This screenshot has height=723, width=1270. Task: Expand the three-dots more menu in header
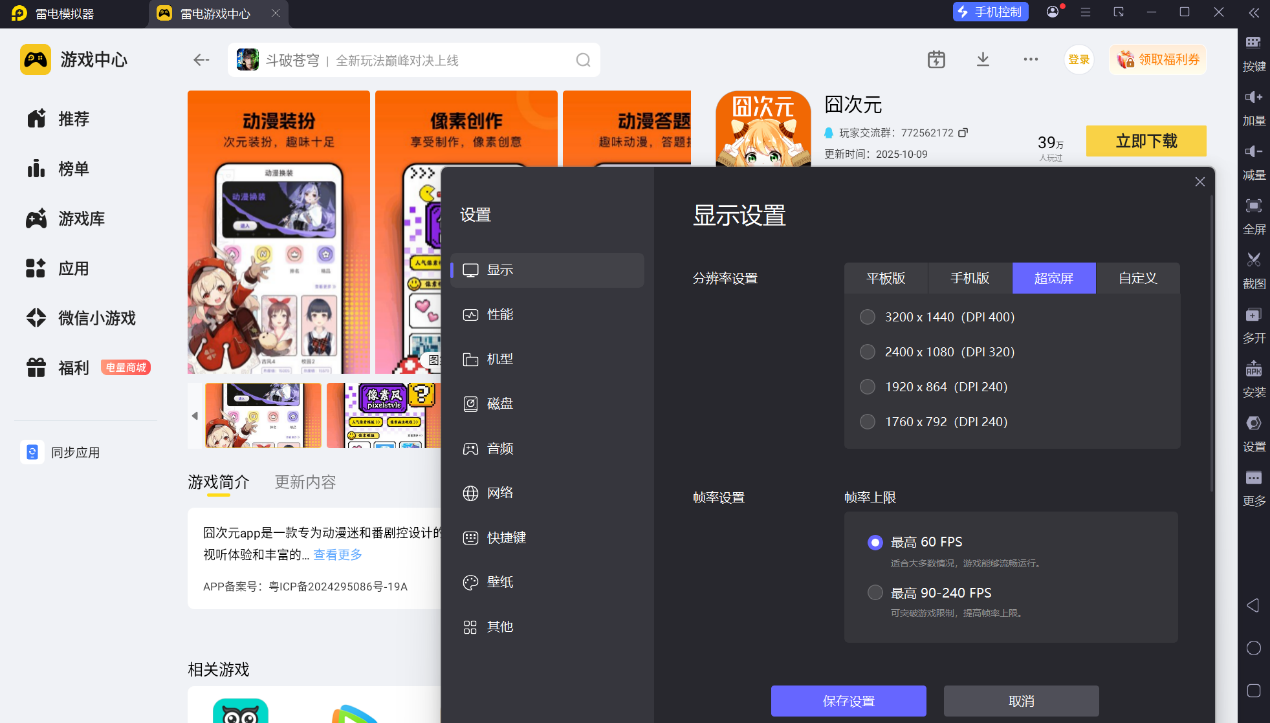tap(1030, 60)
